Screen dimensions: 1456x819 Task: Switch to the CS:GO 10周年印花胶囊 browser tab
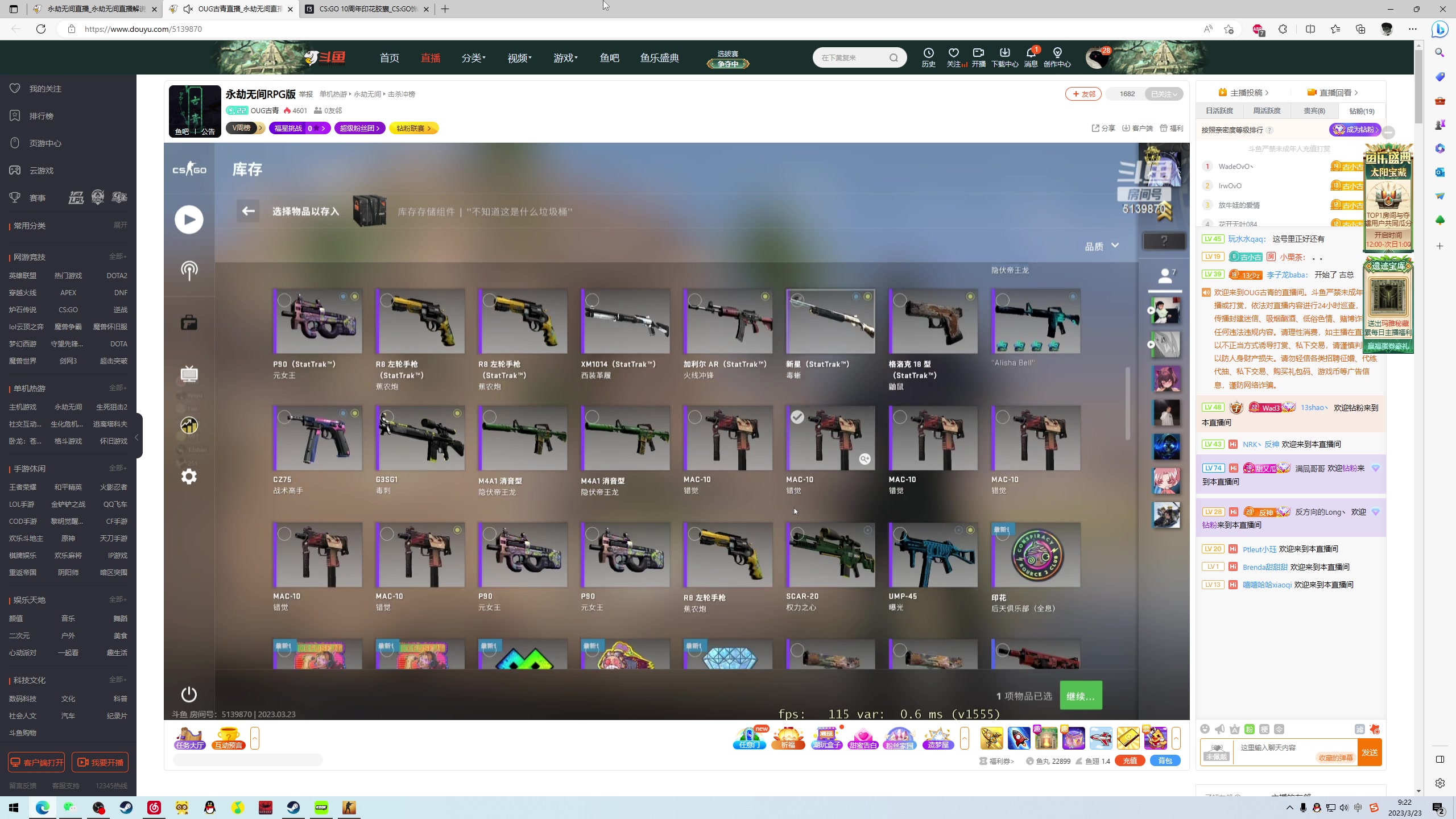pyautogui.click(x=368, y=9)
